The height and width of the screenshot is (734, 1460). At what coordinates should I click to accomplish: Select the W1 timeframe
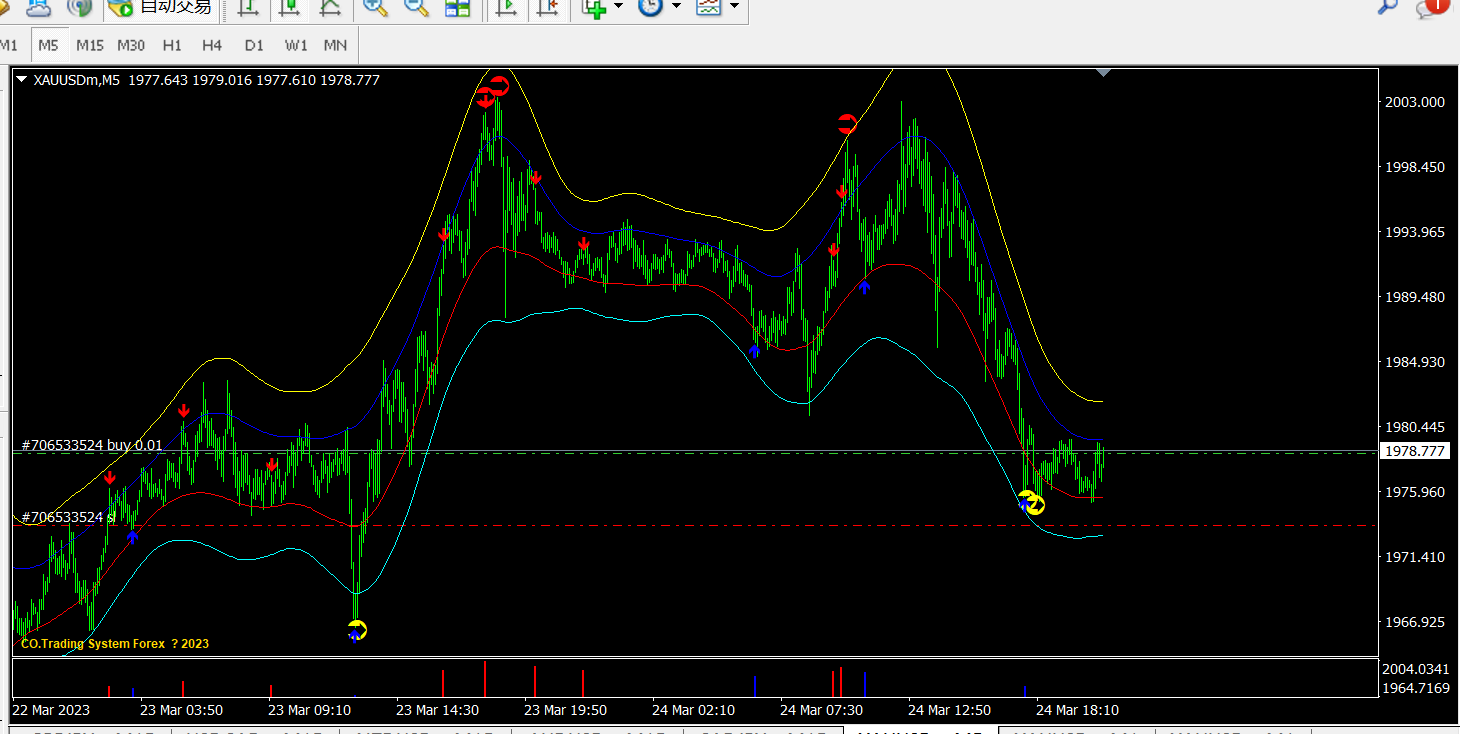(x=296, y=45)
